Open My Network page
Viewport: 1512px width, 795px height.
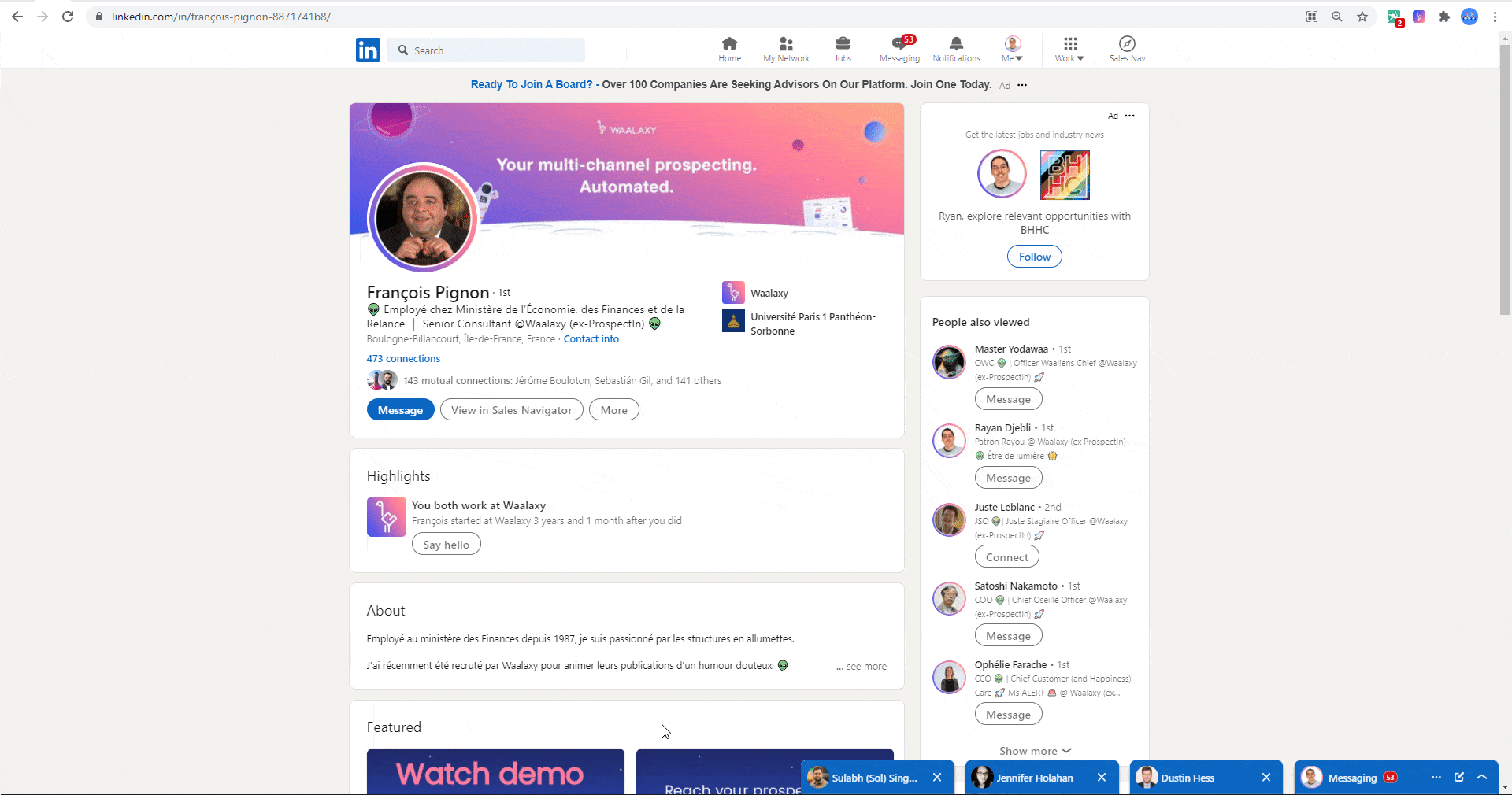786,50
